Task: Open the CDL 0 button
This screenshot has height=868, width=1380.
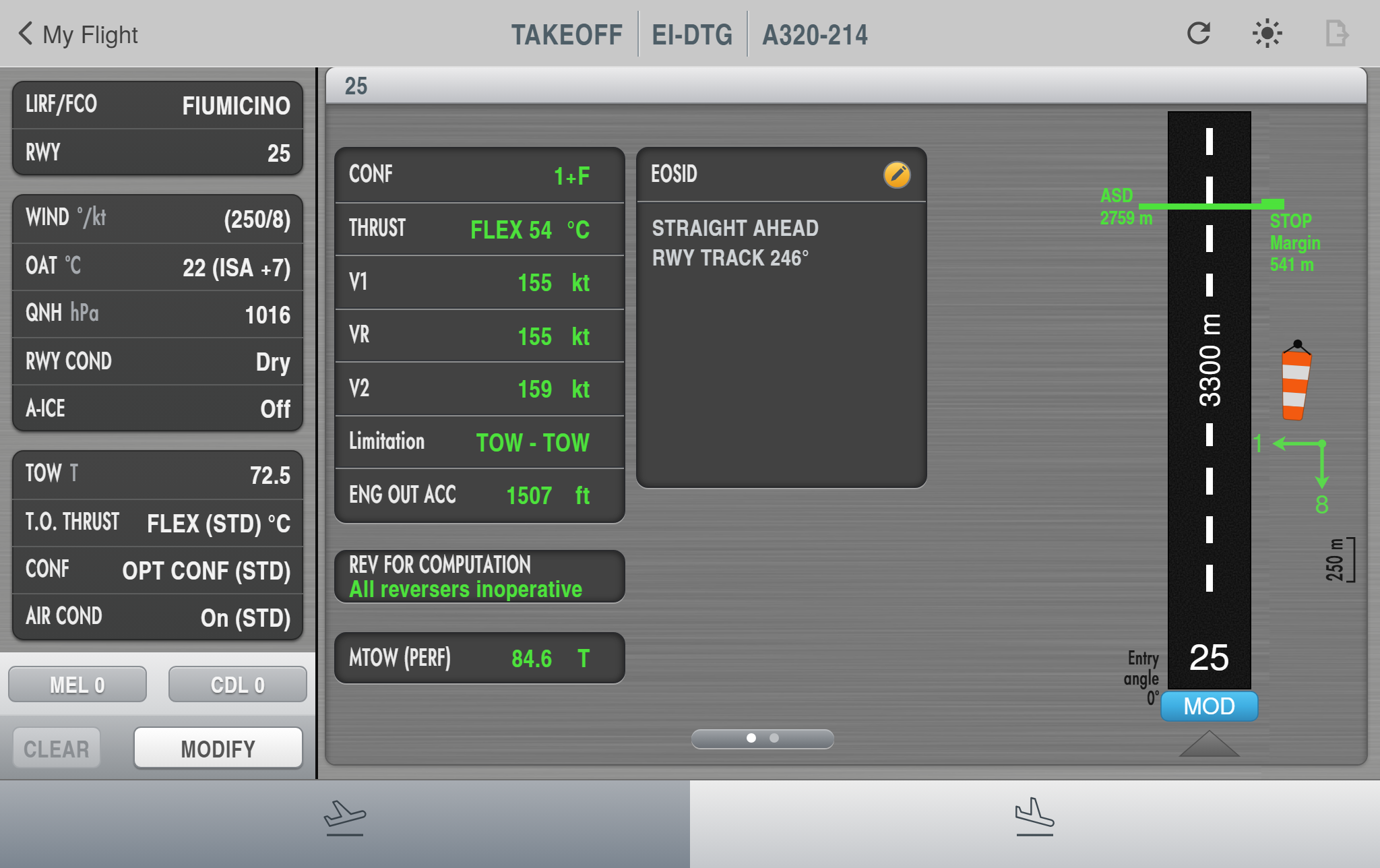Action: (x=237, y=685)
